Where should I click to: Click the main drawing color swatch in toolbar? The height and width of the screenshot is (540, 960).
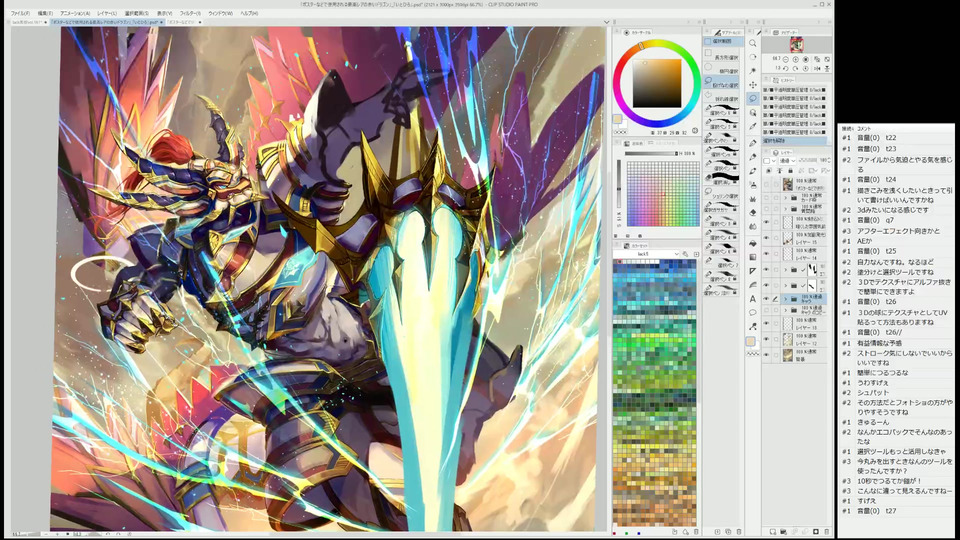[x=750, y=341]
